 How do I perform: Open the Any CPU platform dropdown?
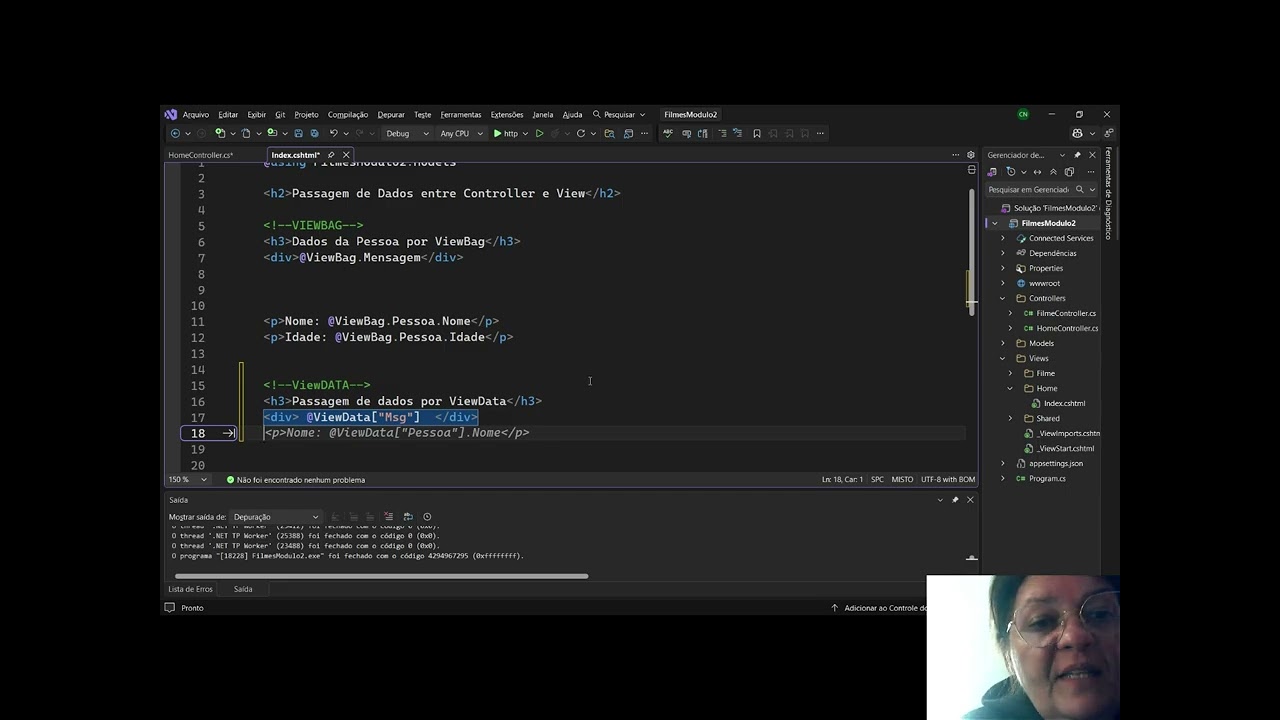click(x=462, y=133)
